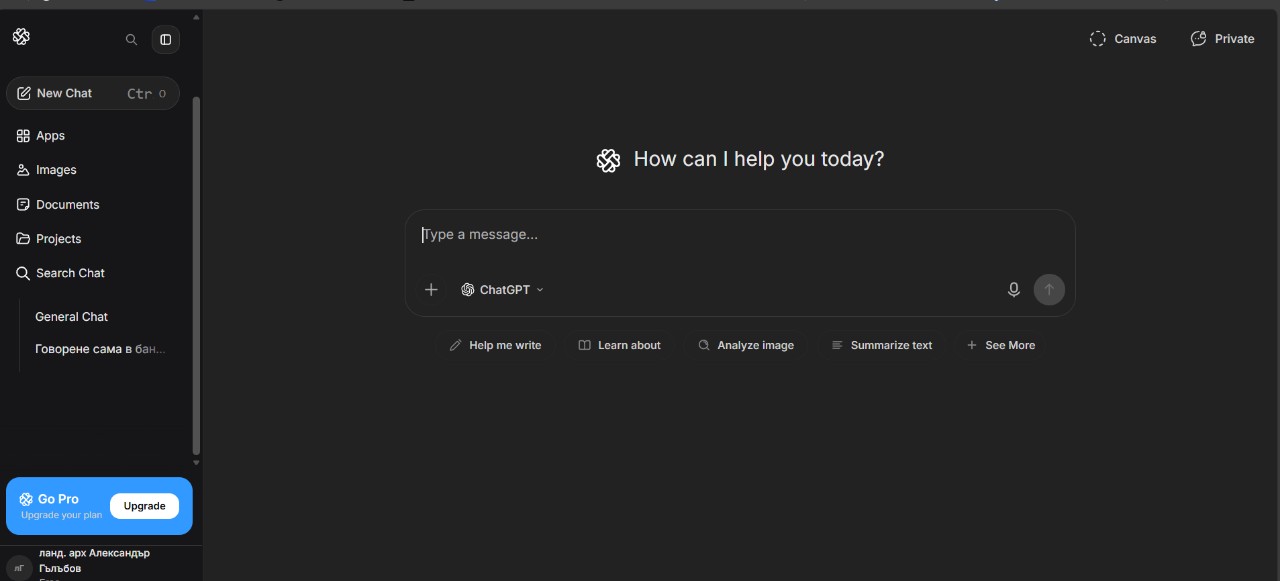
Task: Click the plus attach icon in message box
Action: (431, 290)
